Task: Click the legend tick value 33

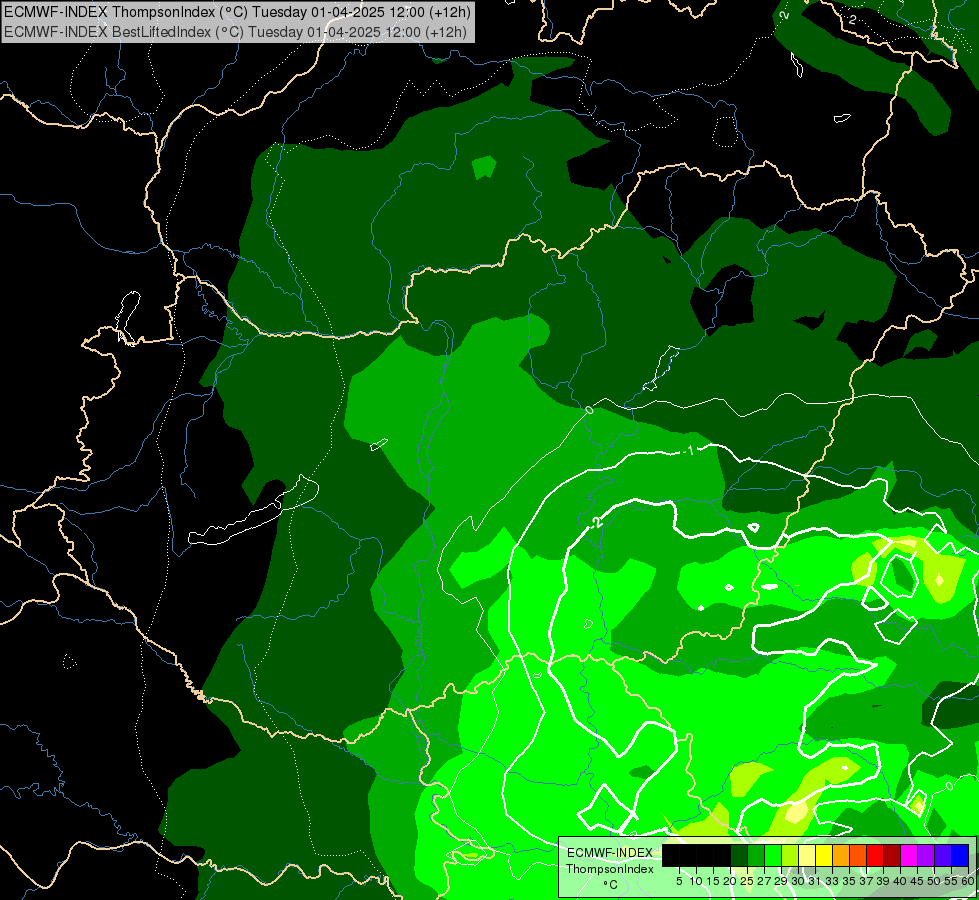Action: (x=832, y=881)
